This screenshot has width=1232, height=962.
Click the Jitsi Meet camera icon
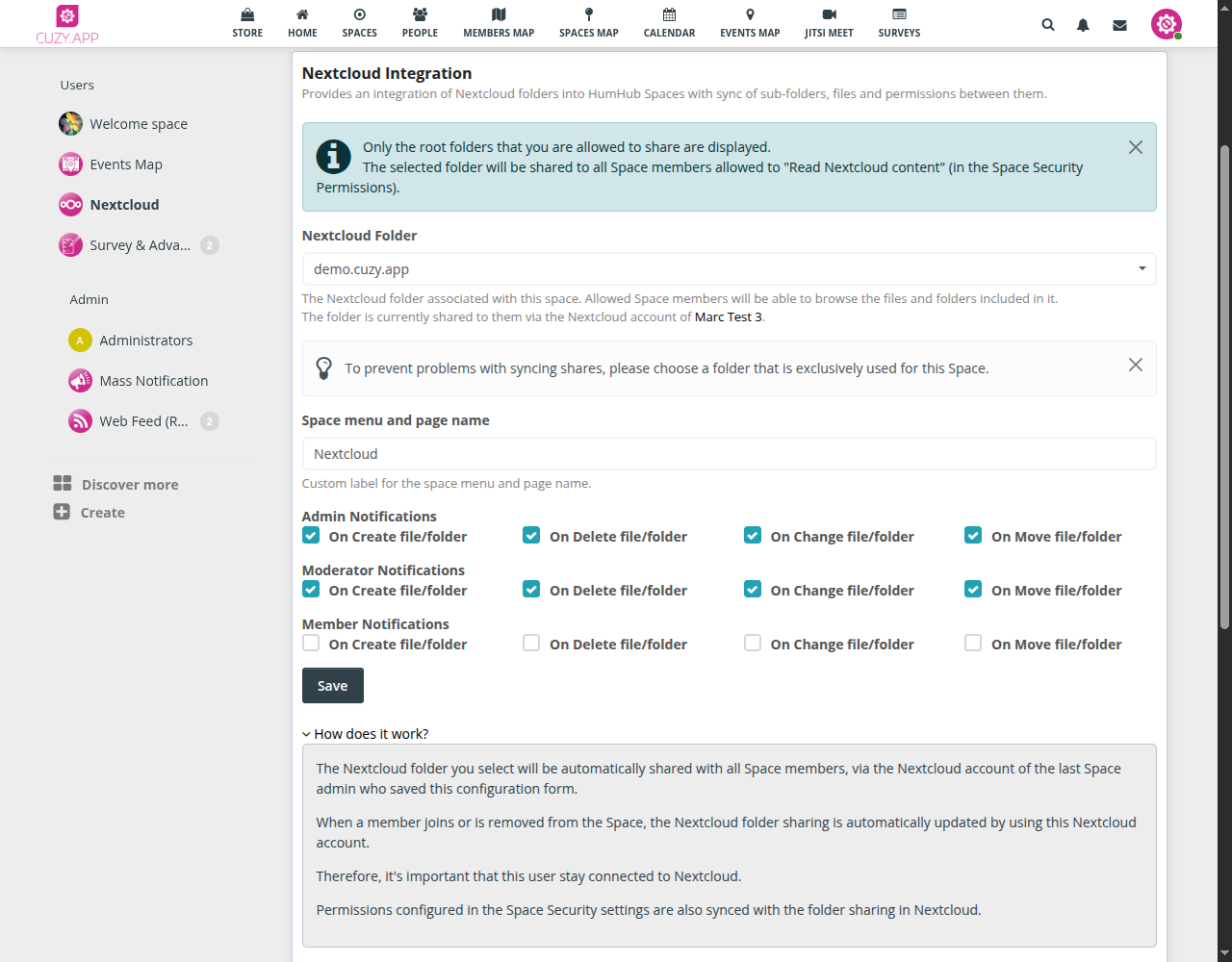[829, 15]
